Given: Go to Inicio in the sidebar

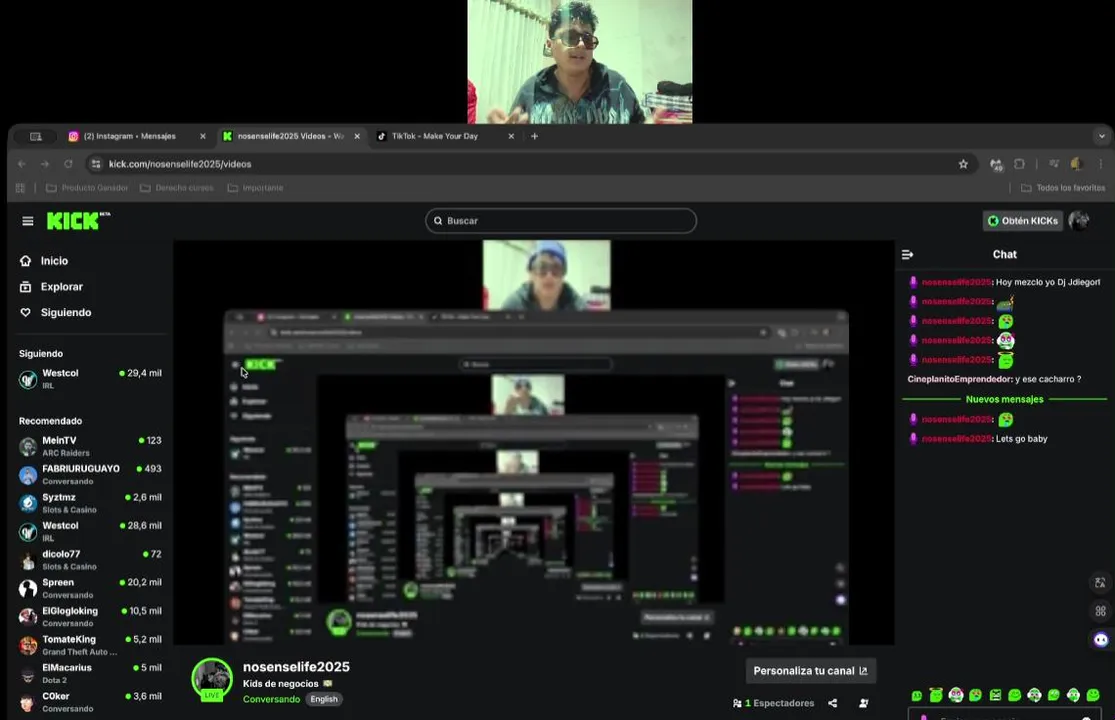Looking at the screenshot, I should tap(44, 261).
